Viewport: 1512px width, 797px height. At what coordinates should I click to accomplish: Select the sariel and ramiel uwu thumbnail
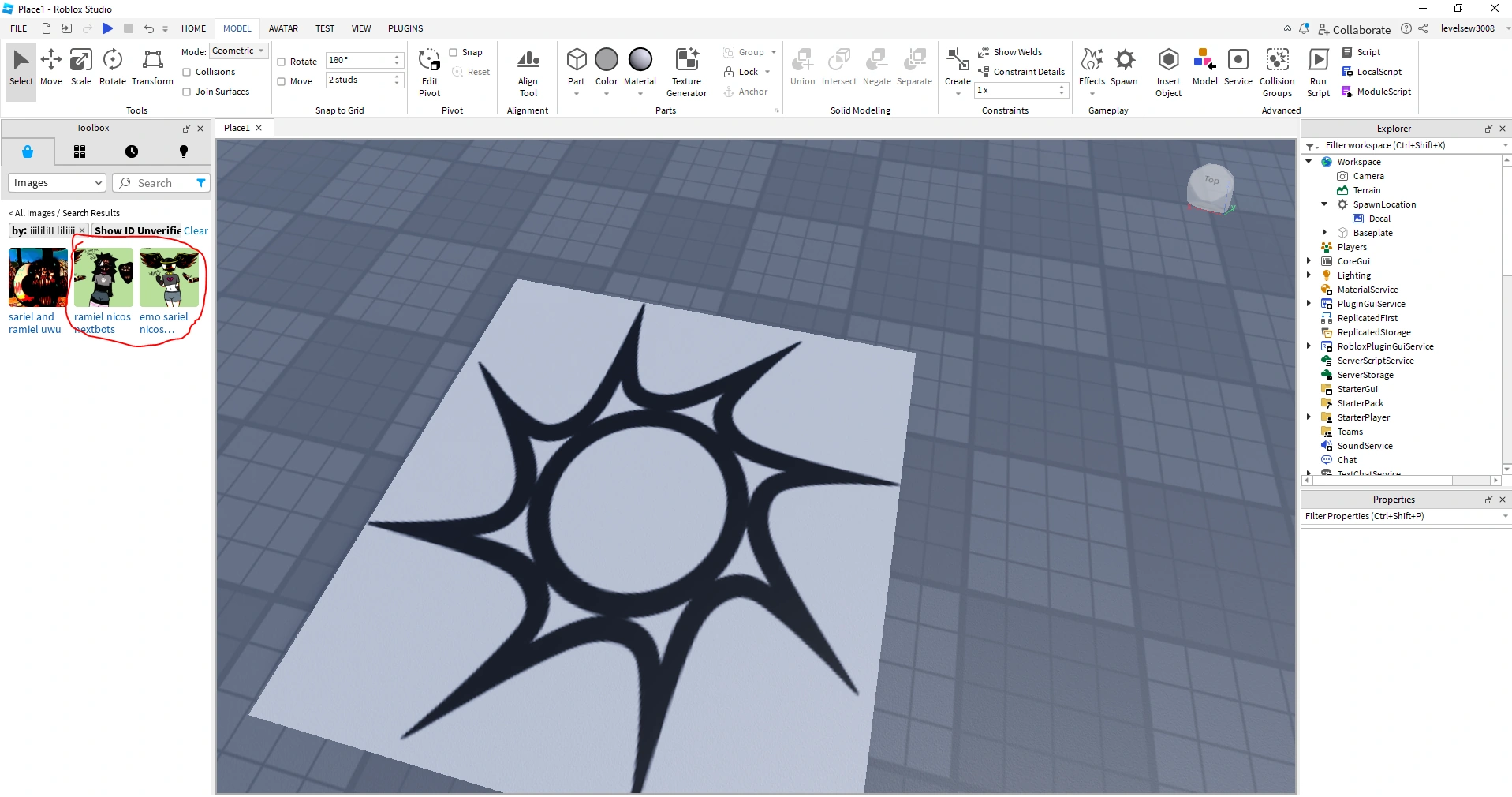38,277
